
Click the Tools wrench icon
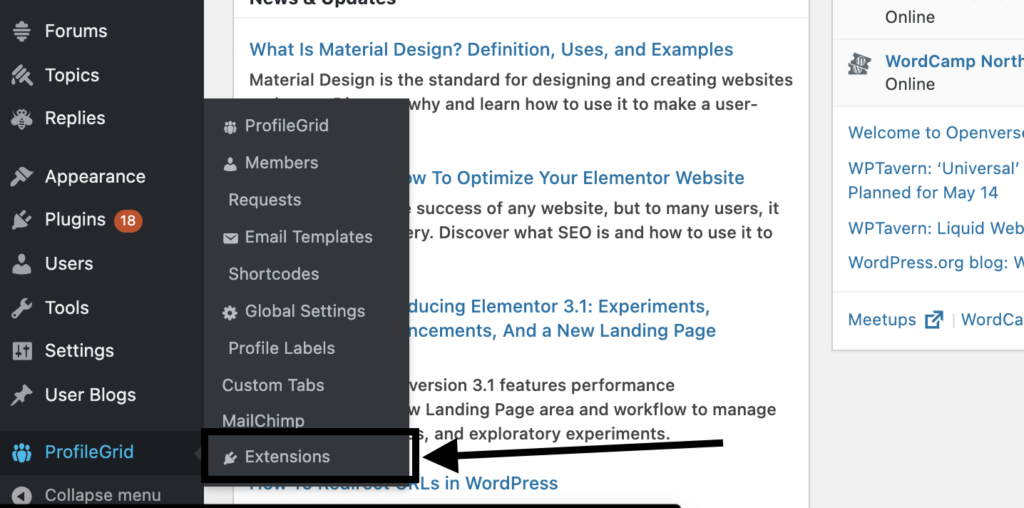(22, 308)
